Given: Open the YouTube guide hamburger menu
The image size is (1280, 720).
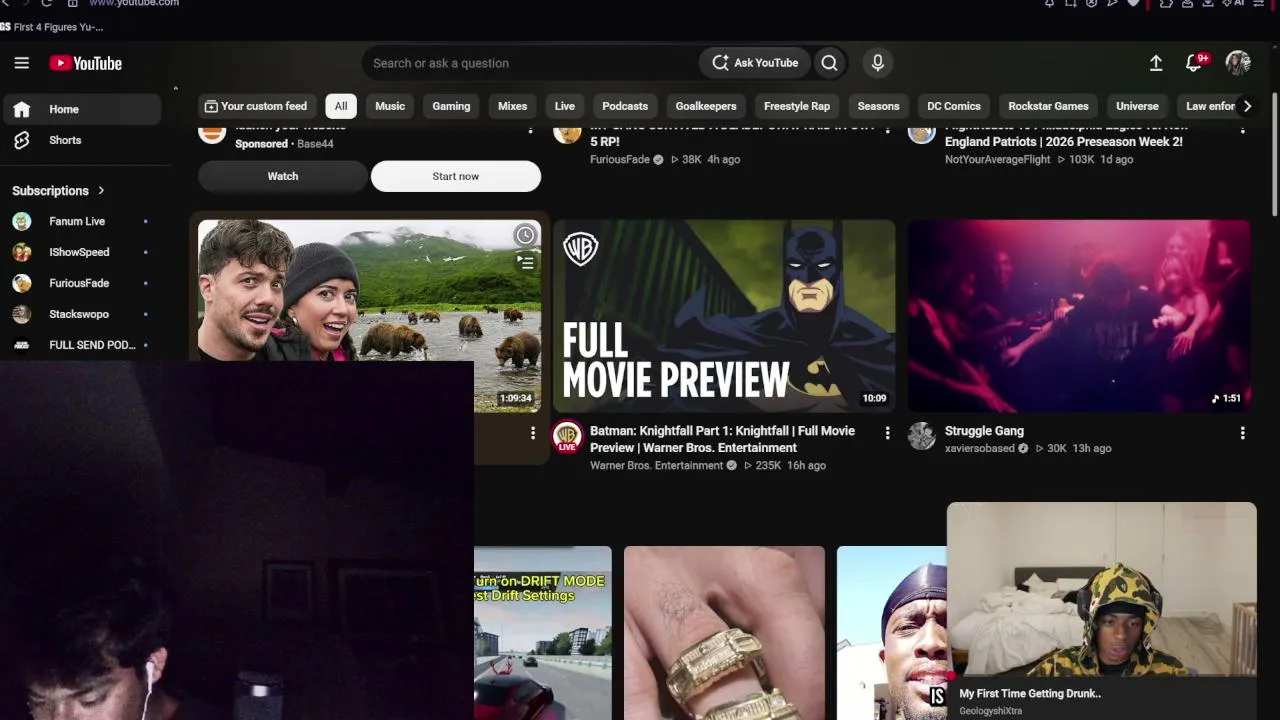Looking at the screenshot, I should pyautogui.click(x=22, y=63).
